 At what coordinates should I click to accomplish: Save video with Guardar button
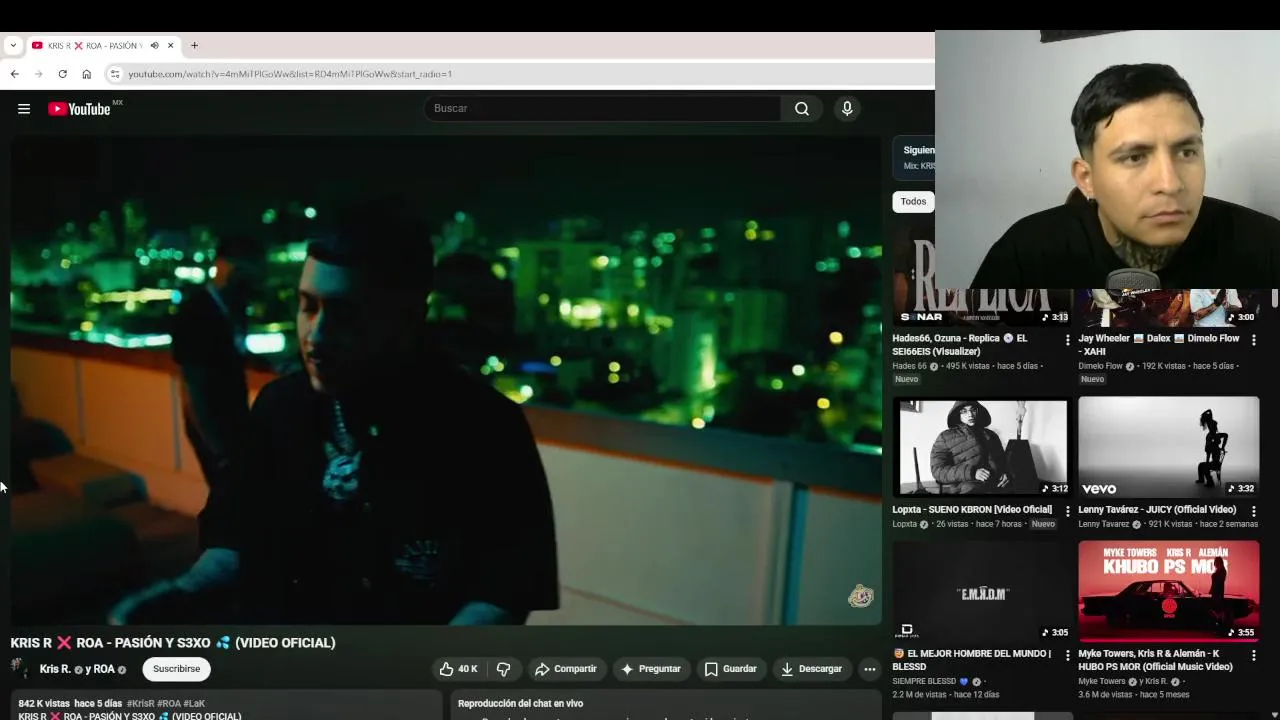tap(730, 669)
